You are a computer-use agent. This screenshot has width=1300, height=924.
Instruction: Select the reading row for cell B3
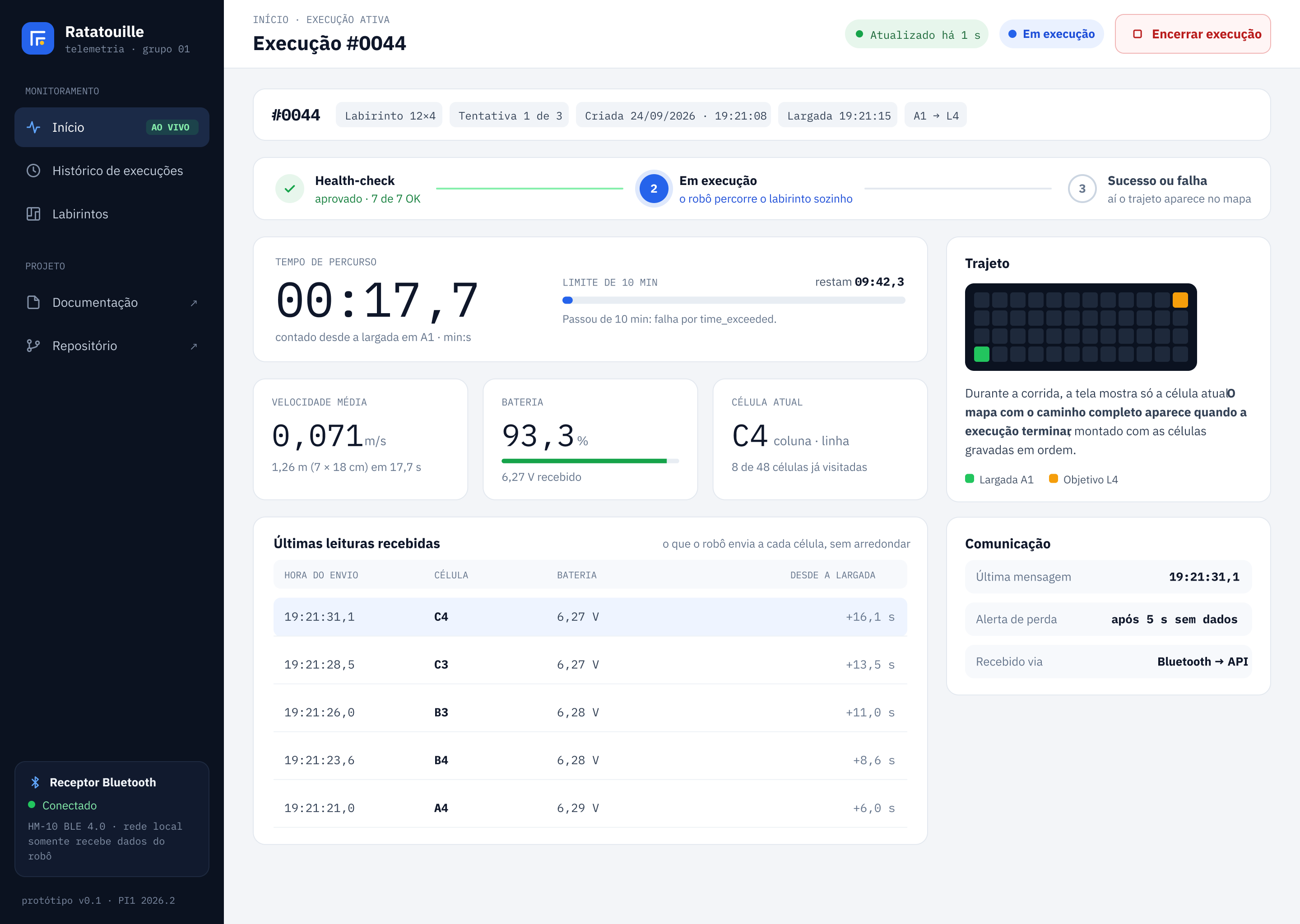[590, 712]
